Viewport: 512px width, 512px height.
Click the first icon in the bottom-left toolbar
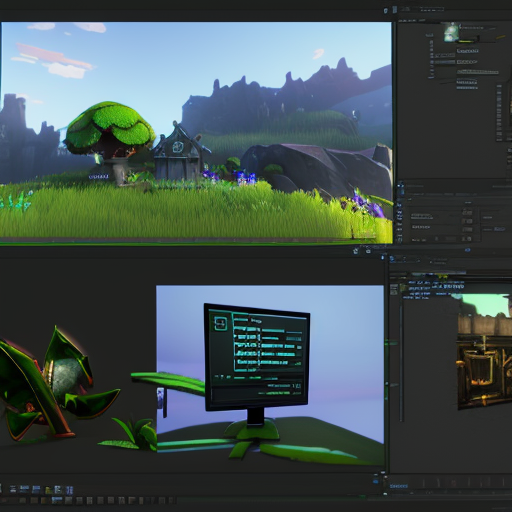[13, 489]
